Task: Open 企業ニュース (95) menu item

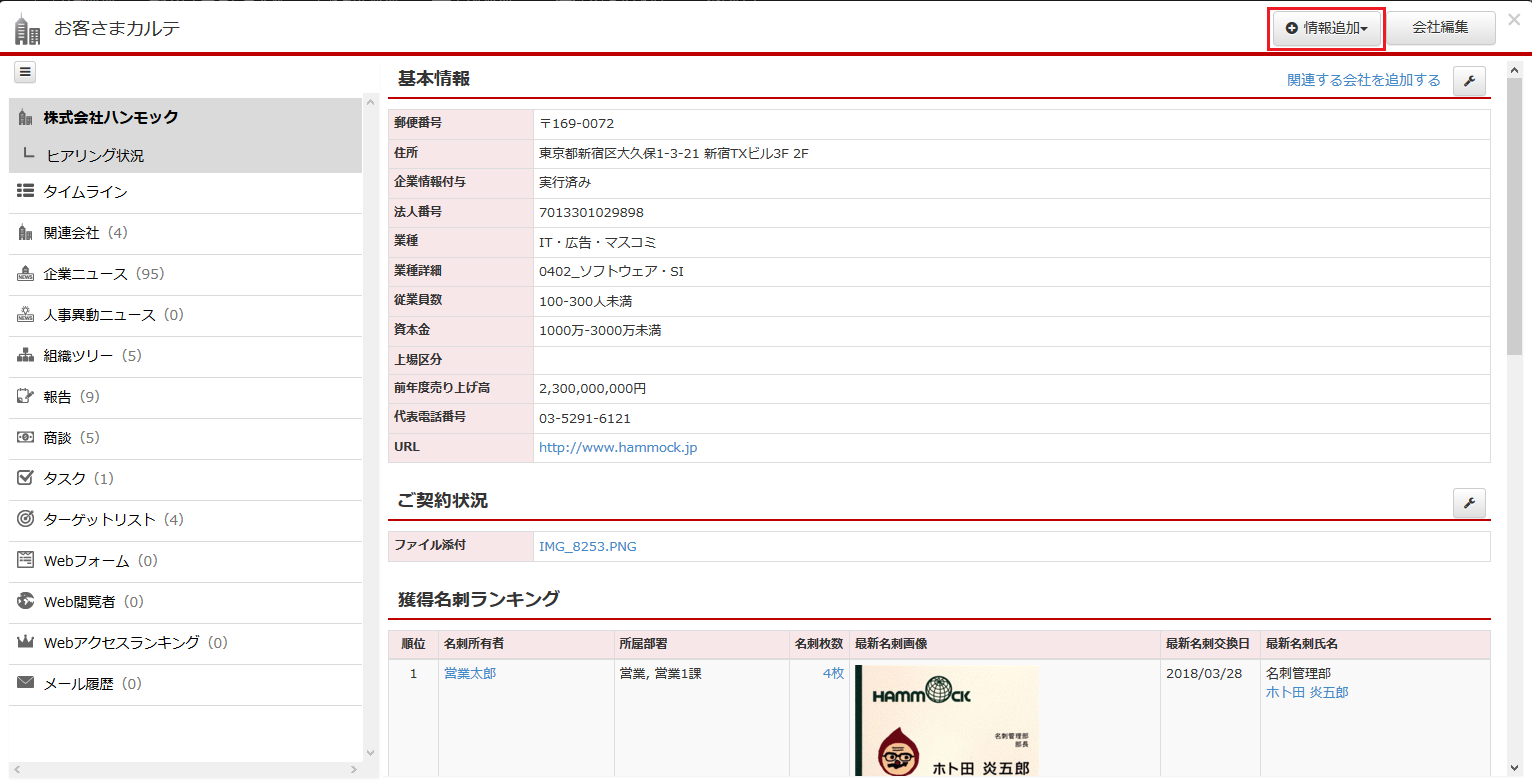Action: [x=103, y=274]
